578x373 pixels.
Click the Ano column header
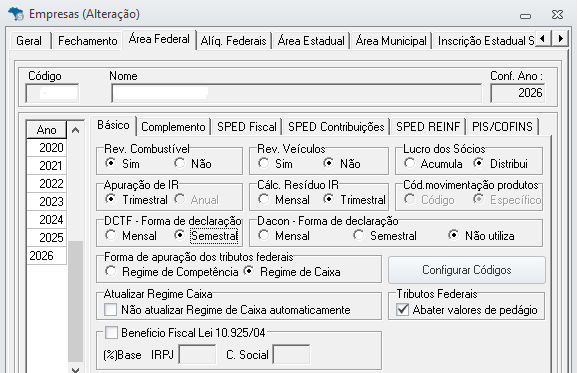click(46, 130)
